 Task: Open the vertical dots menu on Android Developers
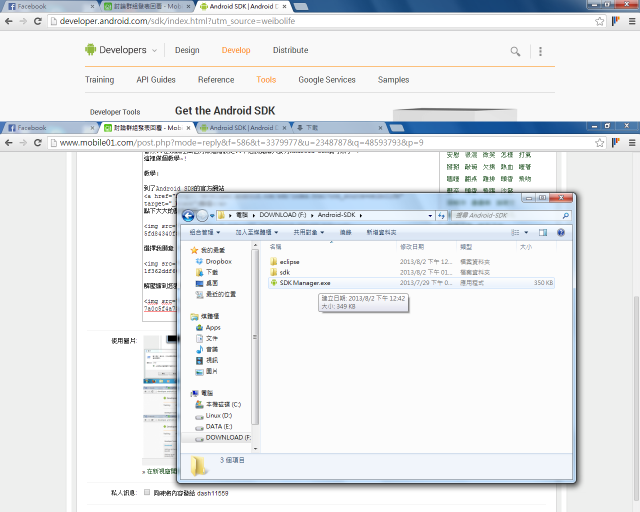point(540,51)
